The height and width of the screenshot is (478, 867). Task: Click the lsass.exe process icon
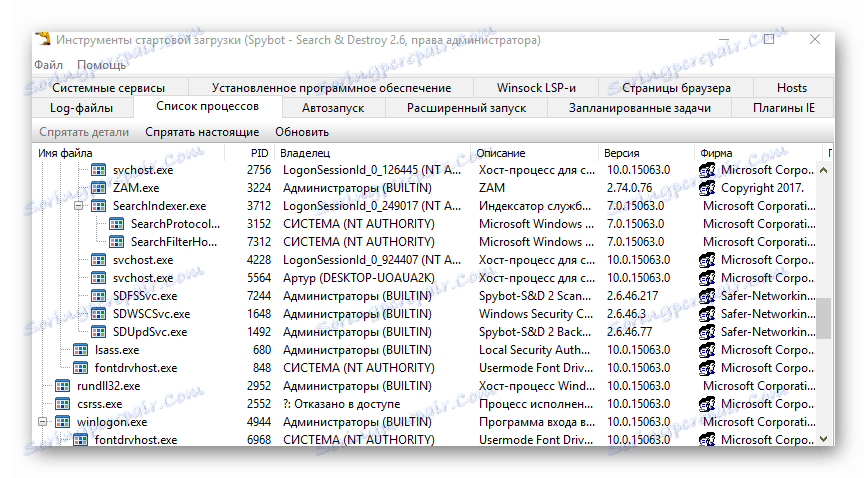tap(80, 350)
